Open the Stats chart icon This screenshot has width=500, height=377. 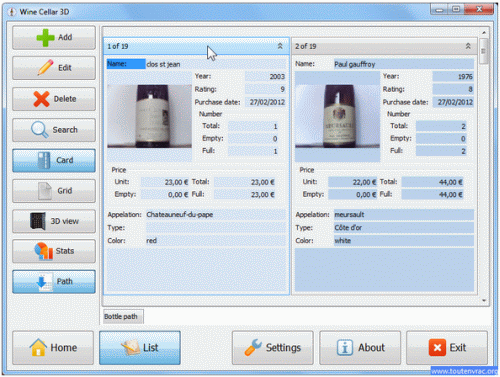pyautogui.click(x=44, y=251)
